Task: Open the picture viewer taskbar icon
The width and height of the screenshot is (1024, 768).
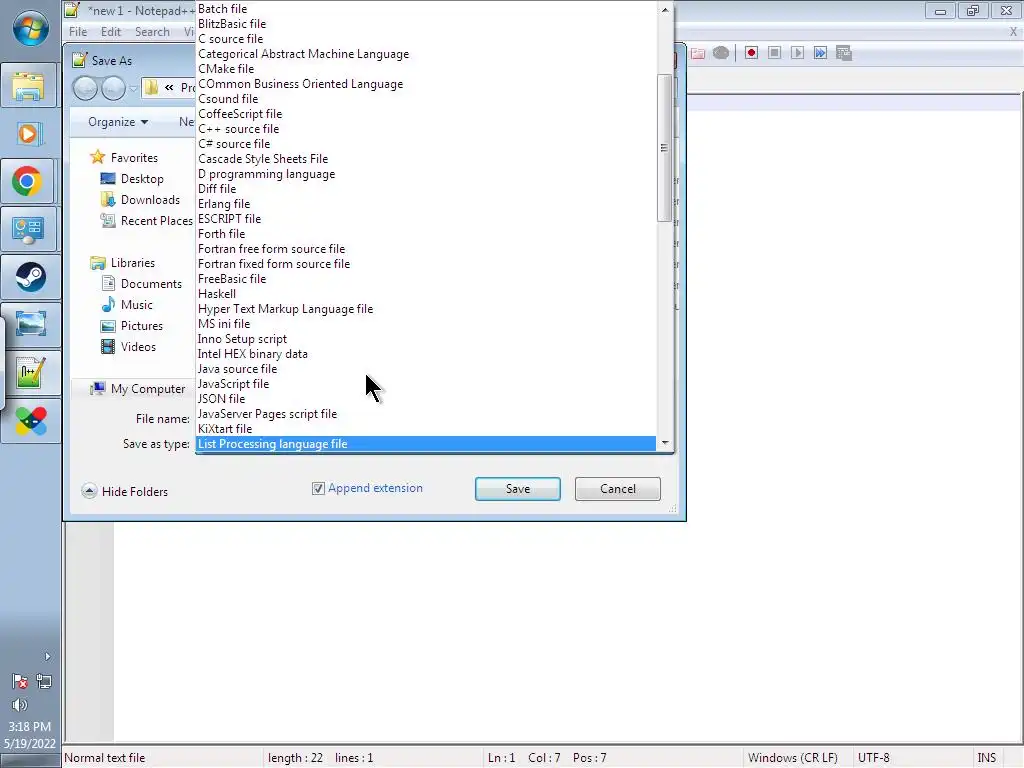Action: point(31,325)
